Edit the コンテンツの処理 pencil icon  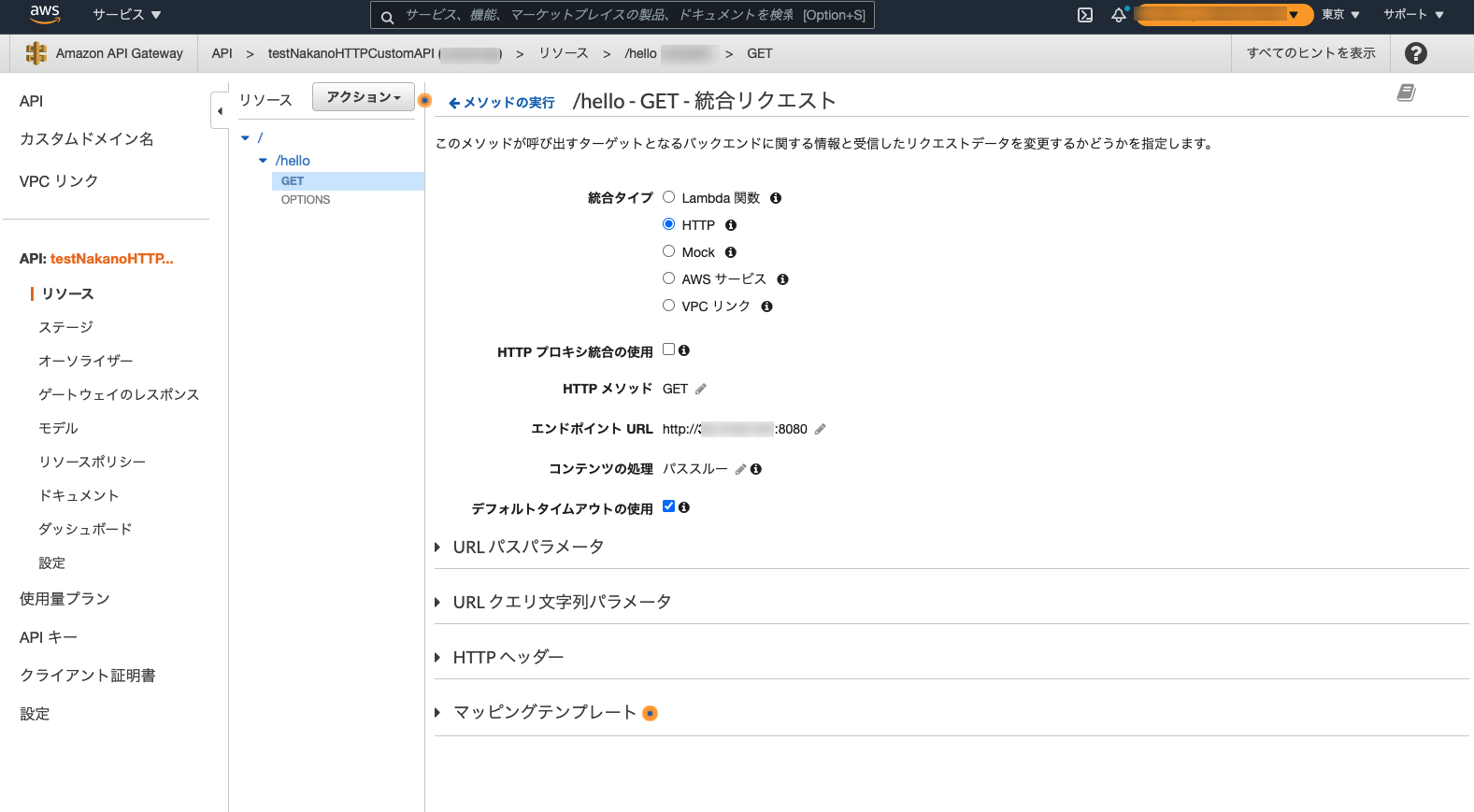pos(740,469)
